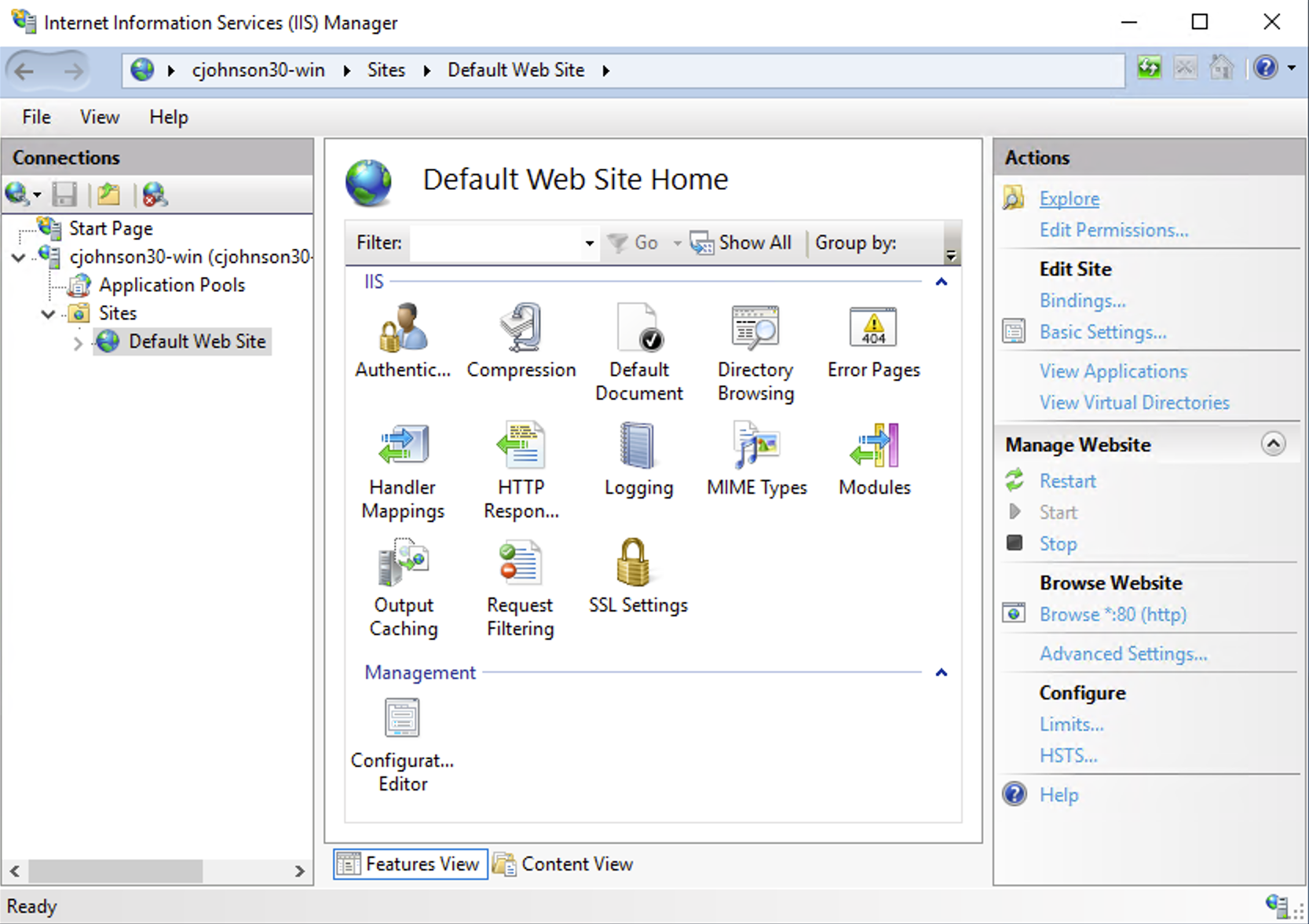
Task: Collapse the Management group section
Action: click(942, 673)
